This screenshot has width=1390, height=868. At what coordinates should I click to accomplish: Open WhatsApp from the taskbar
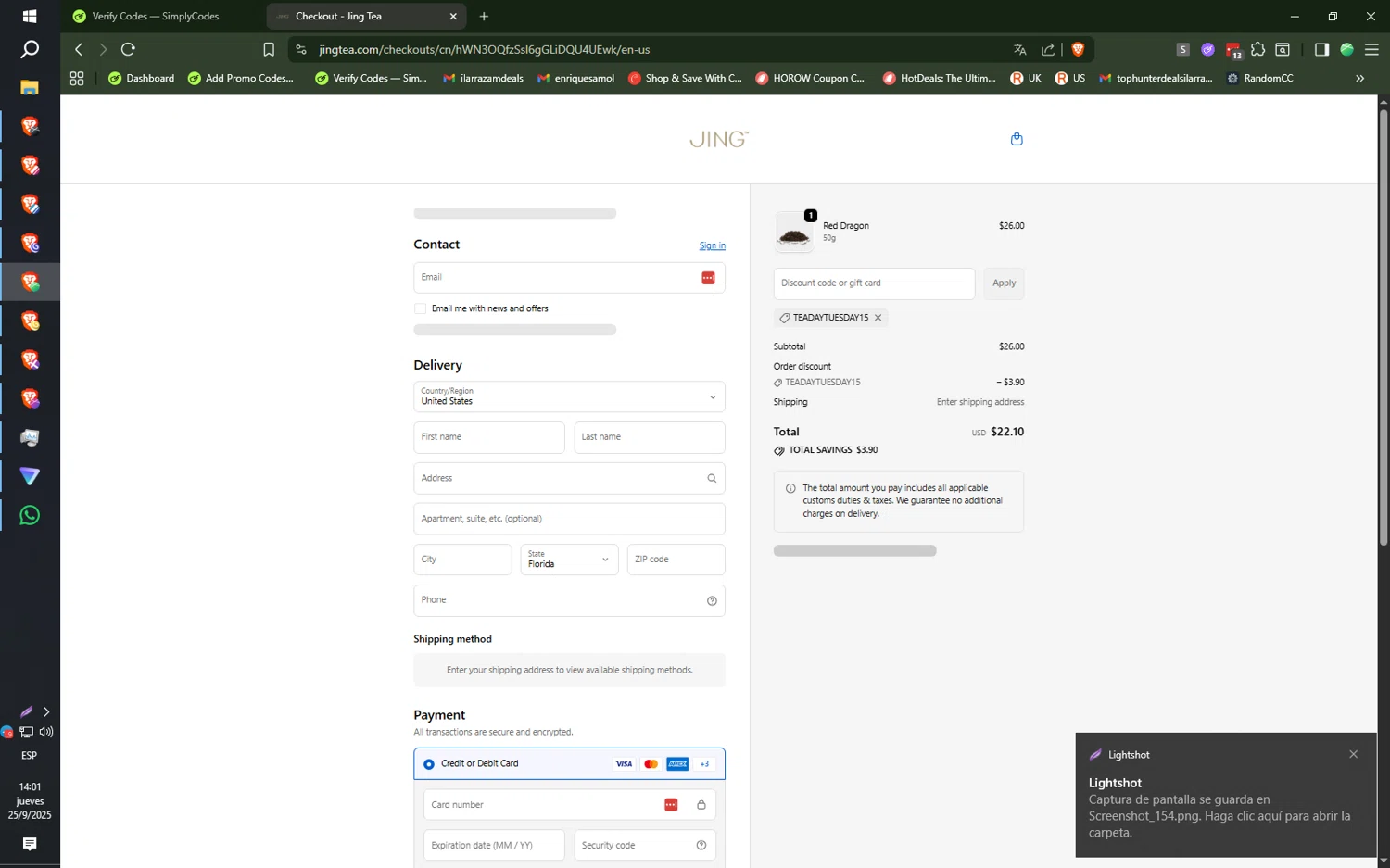click(30, 515)
